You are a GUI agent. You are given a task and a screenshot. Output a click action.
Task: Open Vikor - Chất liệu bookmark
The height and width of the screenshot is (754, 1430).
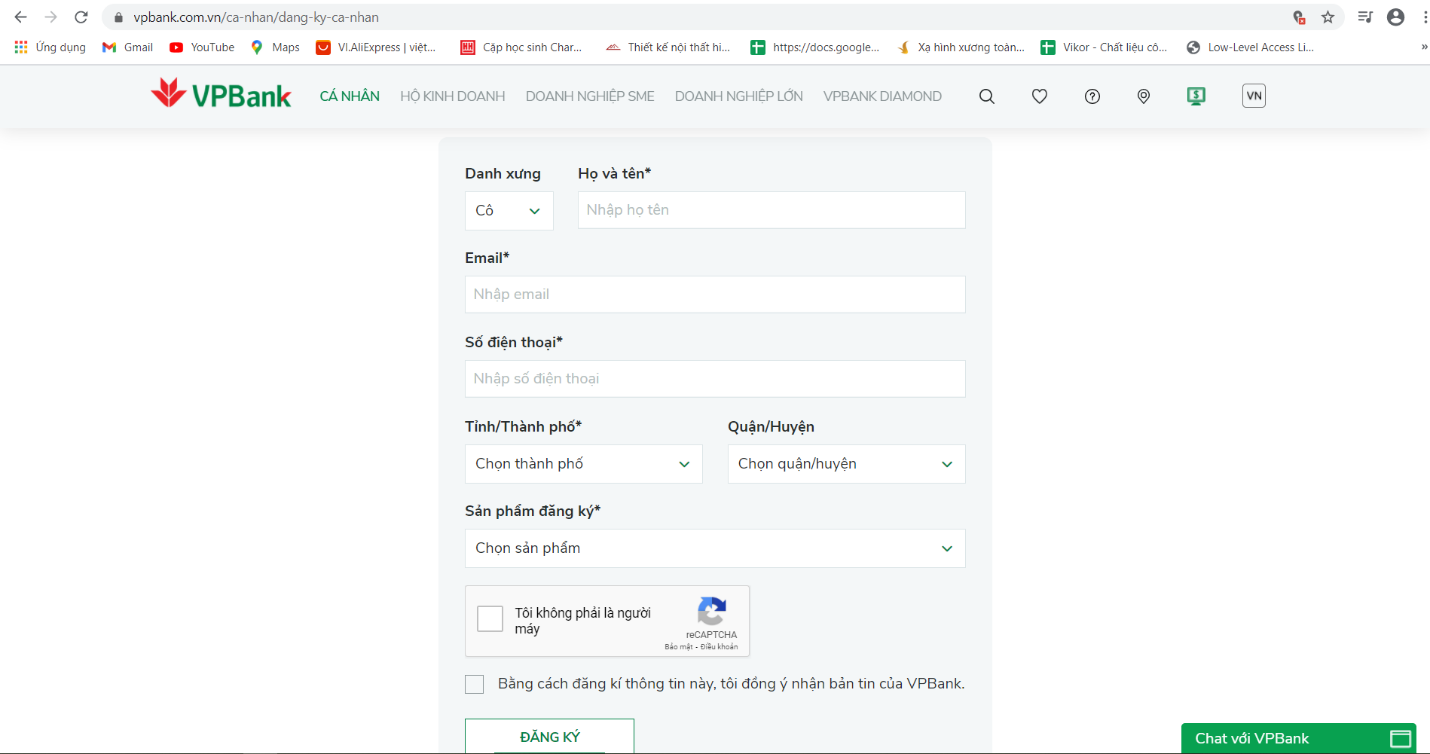(x=1104, y=47)
